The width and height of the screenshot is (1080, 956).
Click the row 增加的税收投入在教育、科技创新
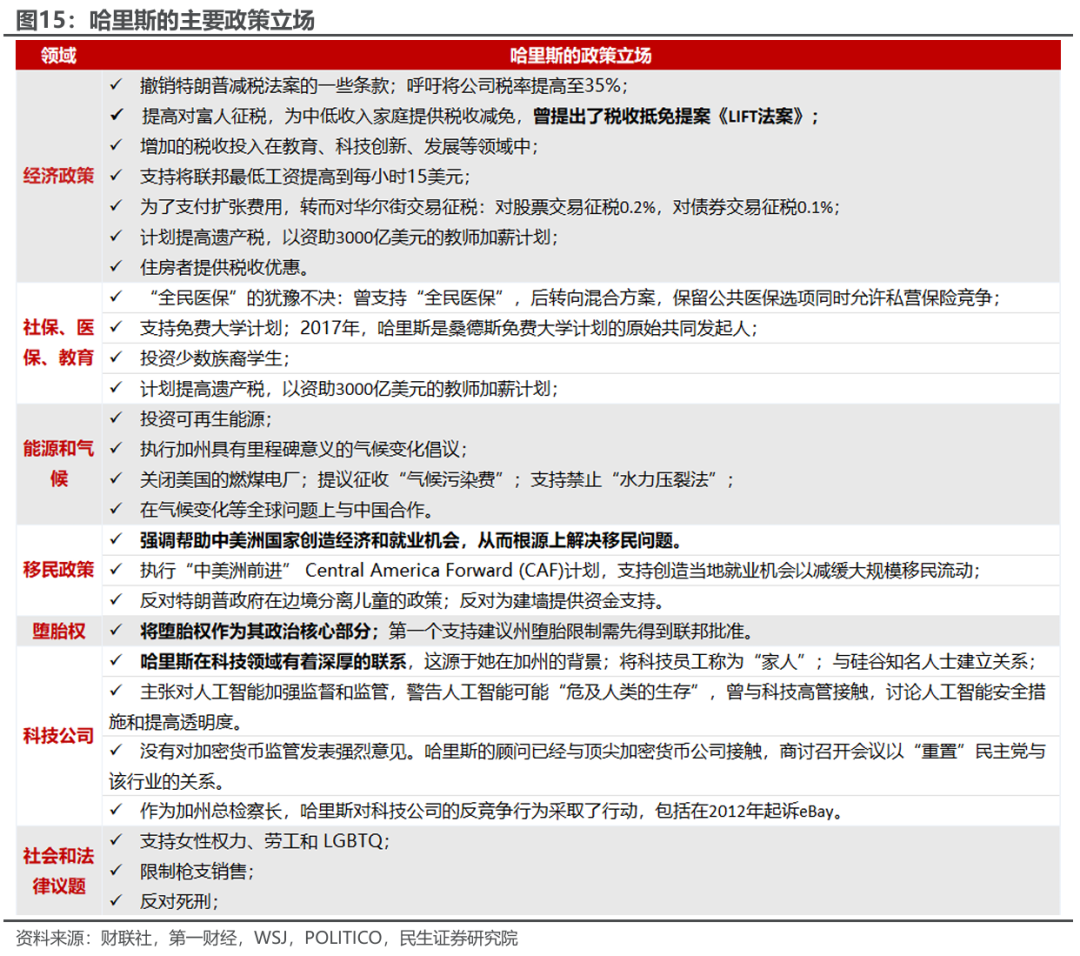pyautogui.click(x=581, y=146)
